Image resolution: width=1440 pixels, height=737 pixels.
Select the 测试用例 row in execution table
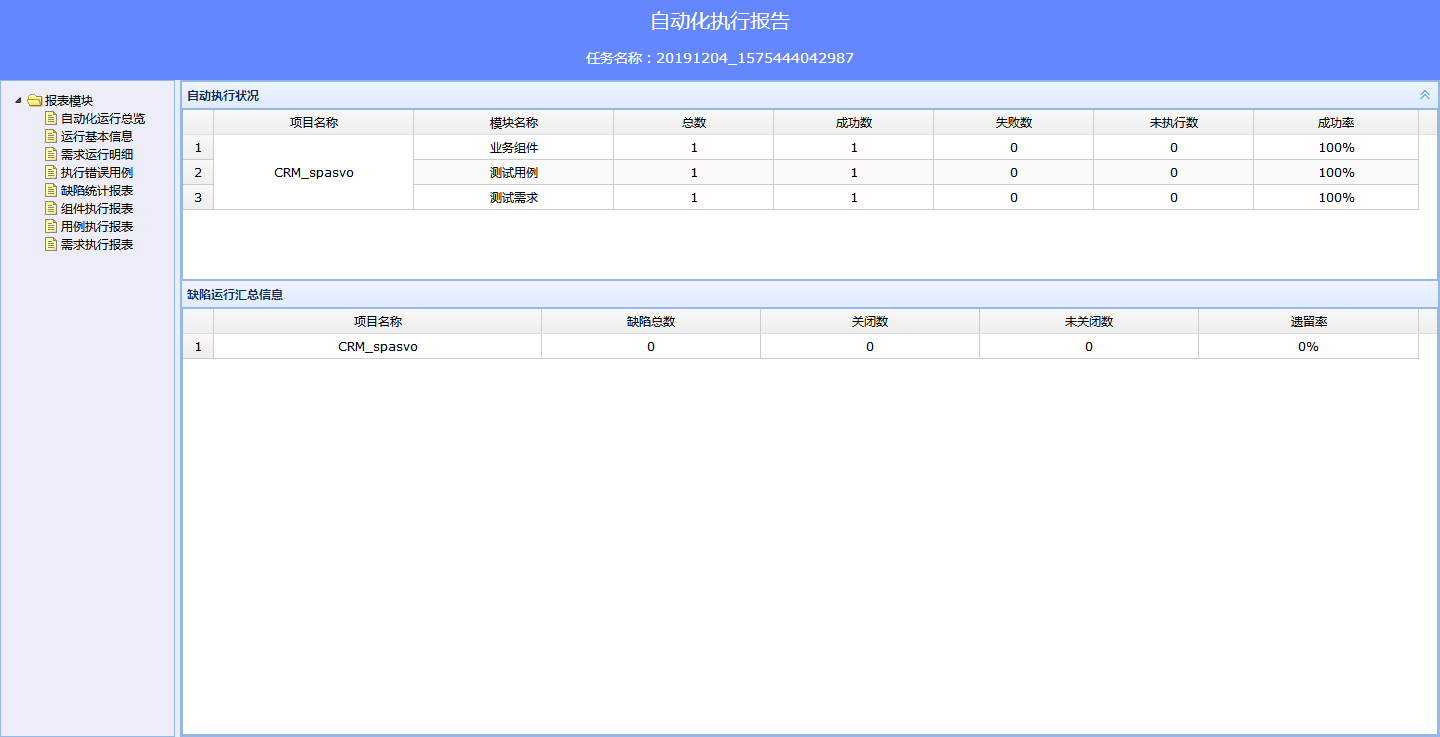513,172
